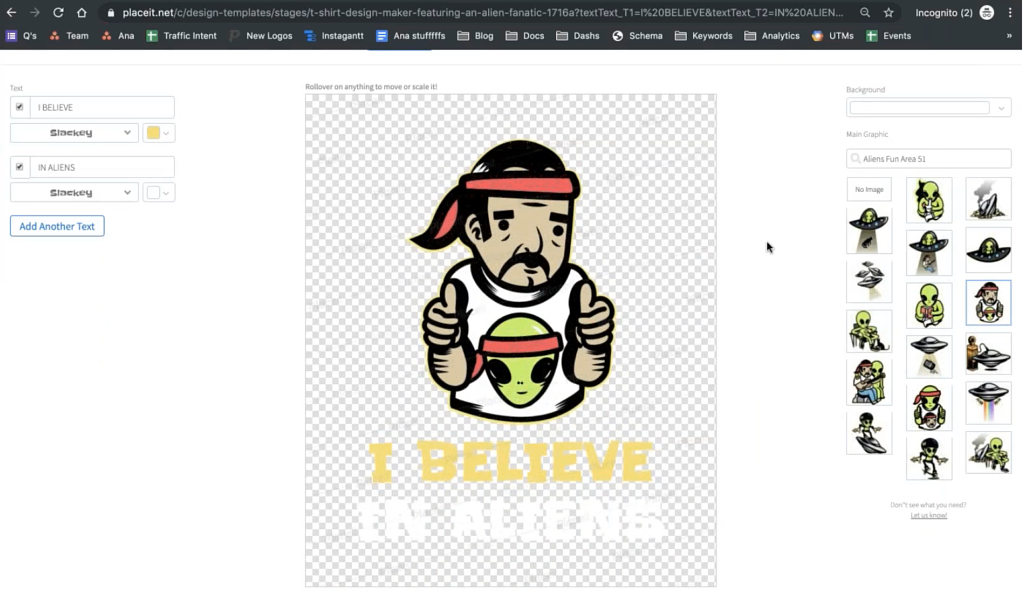The height and width of the screenshot is (596, 1024).
Task: Click the browser home icon
Action: point(83,13)
